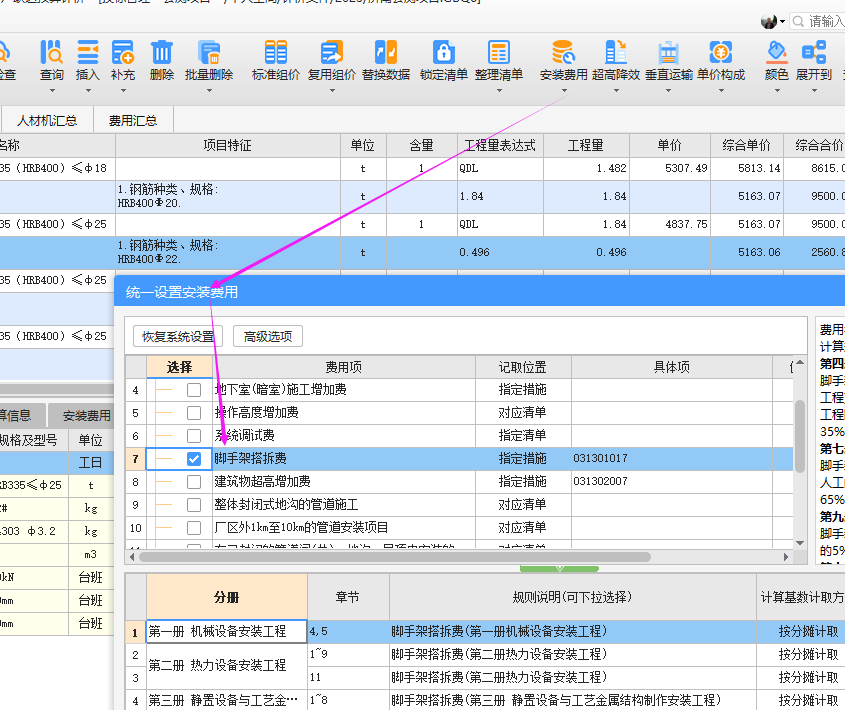This screenshot has width=845, height=710.
Task: Click 第三册 静置设备与工艺金 row cell
Action: [x=226, y=700]
